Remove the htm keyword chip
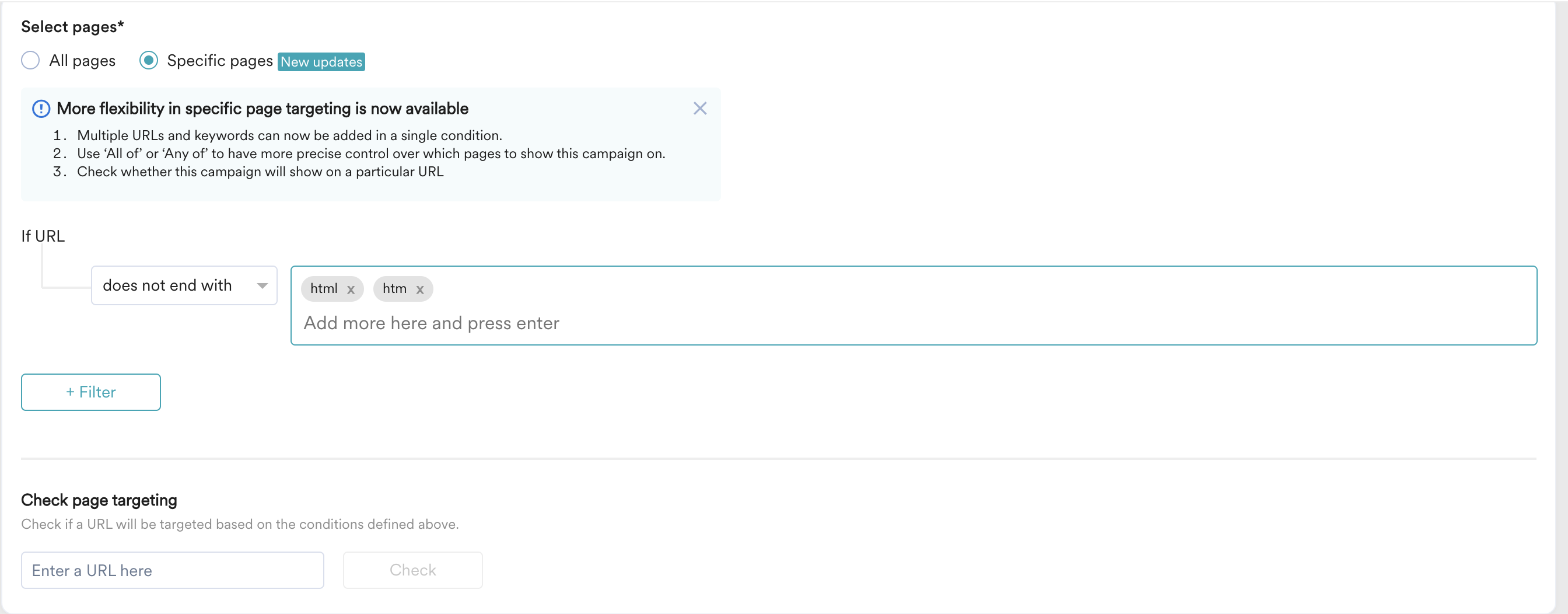Image resolution: width=1568 pixels, height=614 pixels. 420,289
